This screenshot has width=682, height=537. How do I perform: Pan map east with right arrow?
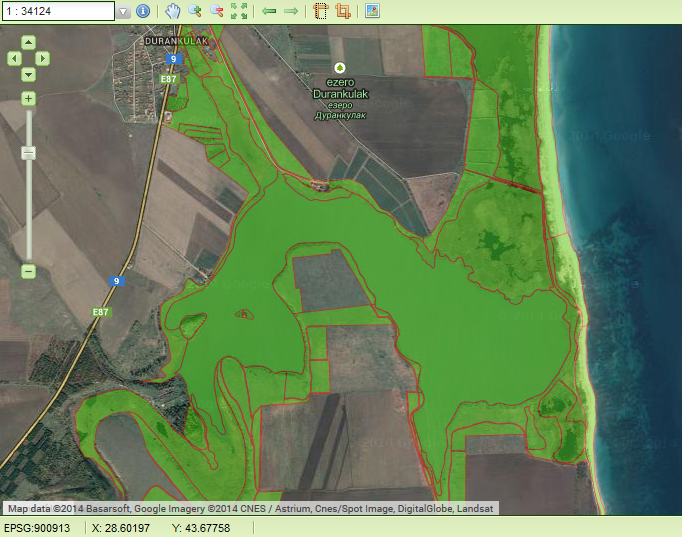click(x=42, y=59)
